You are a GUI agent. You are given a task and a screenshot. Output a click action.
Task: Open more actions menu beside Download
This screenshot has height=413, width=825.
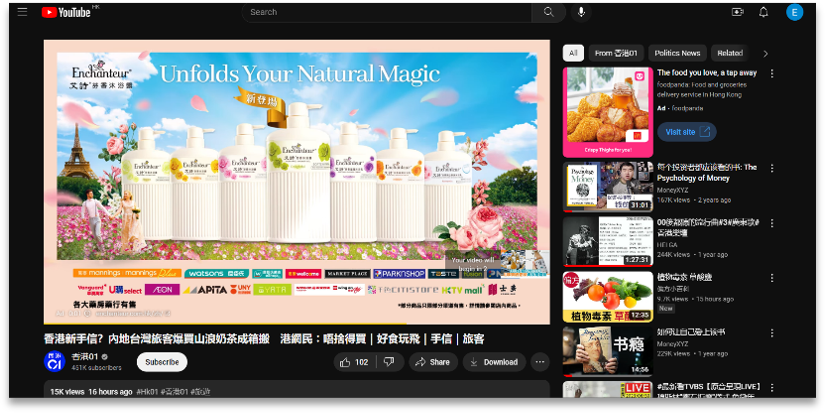click(540, 362)
